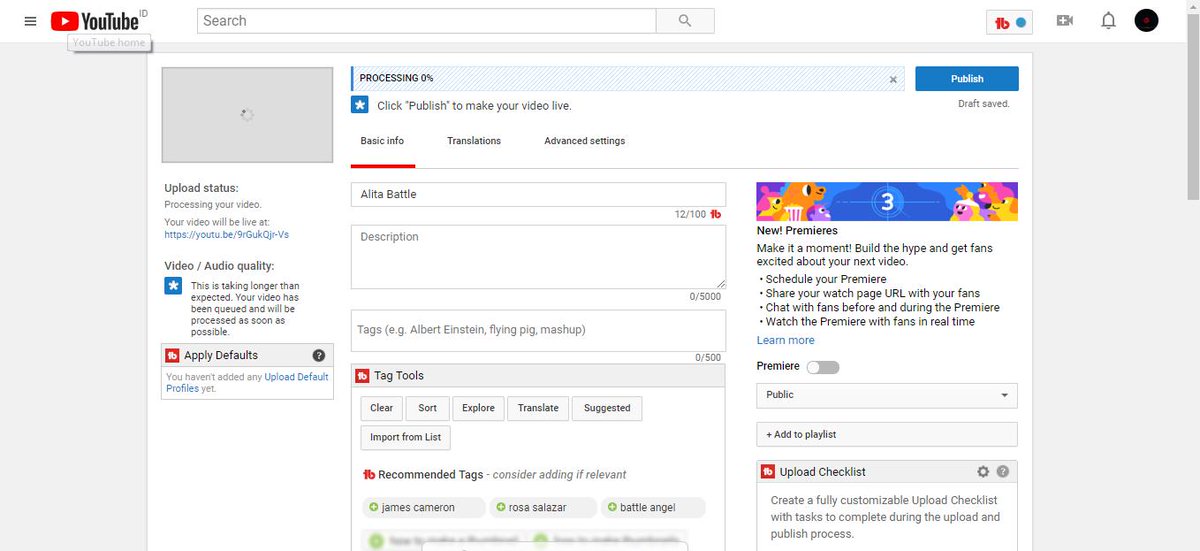The image size is (1200, 551).
Task: Open Upload Checklist settings gear
Action: coord(983,472)
